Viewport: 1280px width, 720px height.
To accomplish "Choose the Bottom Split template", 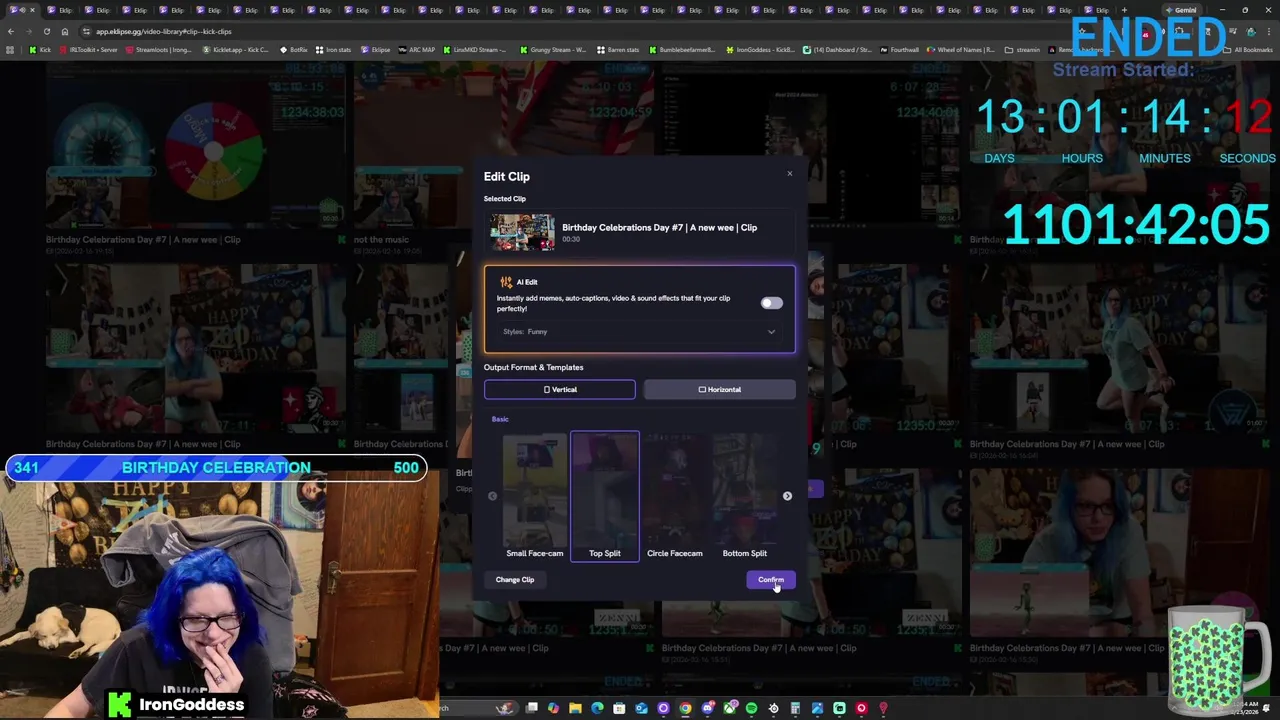I will tap(745, 496).
